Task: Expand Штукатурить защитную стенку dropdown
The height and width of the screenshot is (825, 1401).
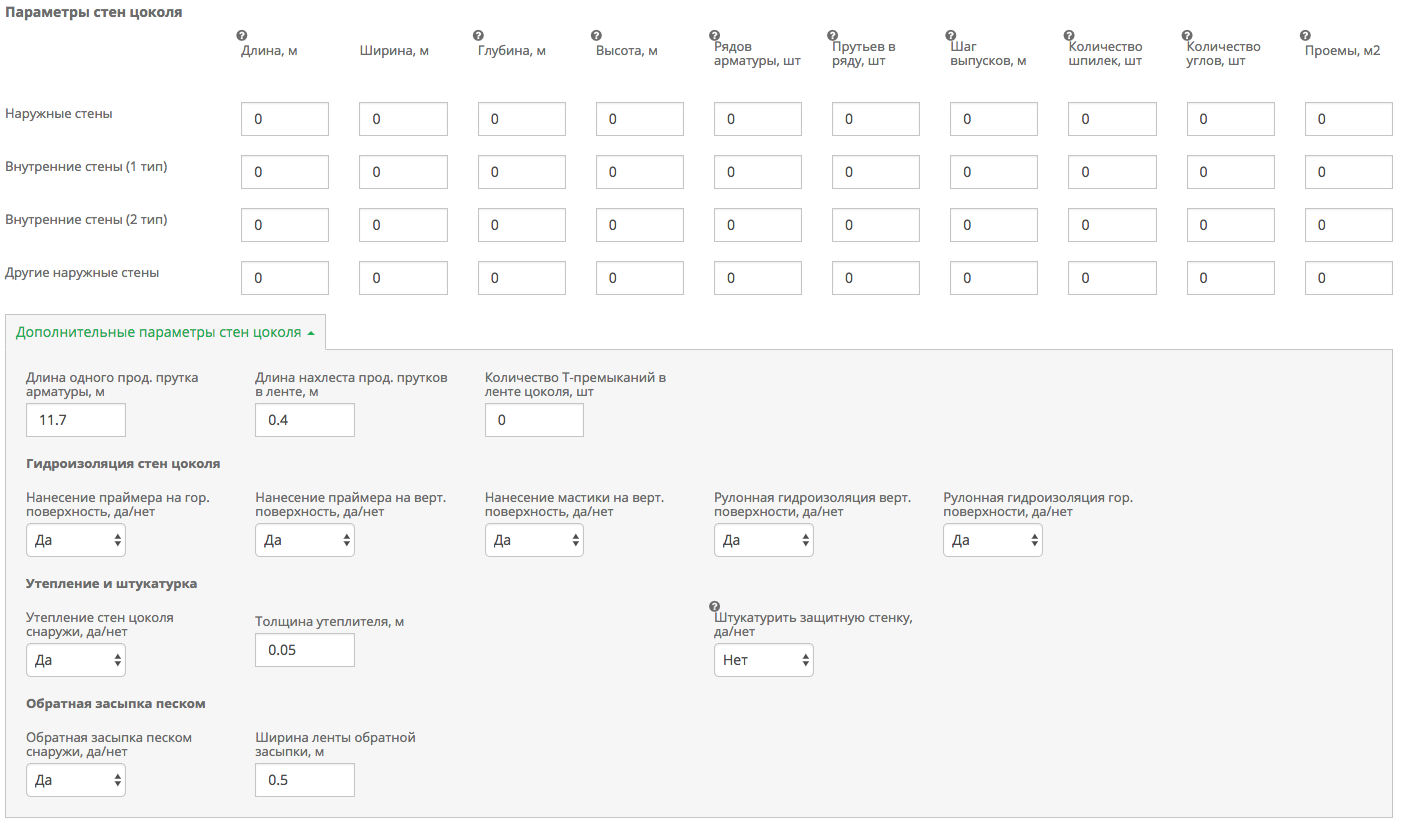Action: pyautogui.click(x=763, y=660)
